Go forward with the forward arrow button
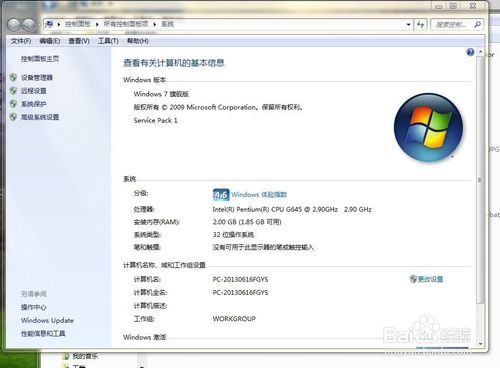500x368 pixels. (29, 24)
